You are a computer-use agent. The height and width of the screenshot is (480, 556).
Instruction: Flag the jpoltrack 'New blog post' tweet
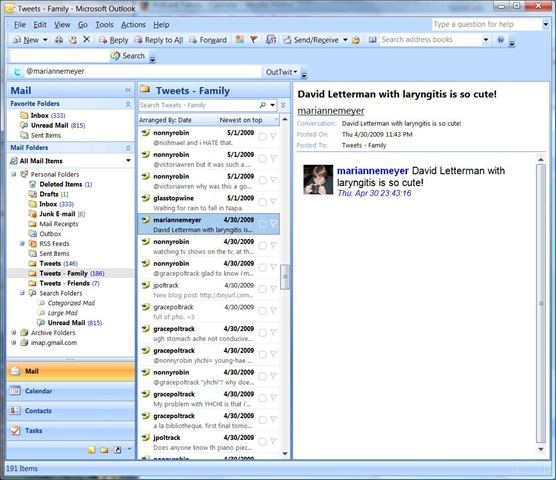273,289
